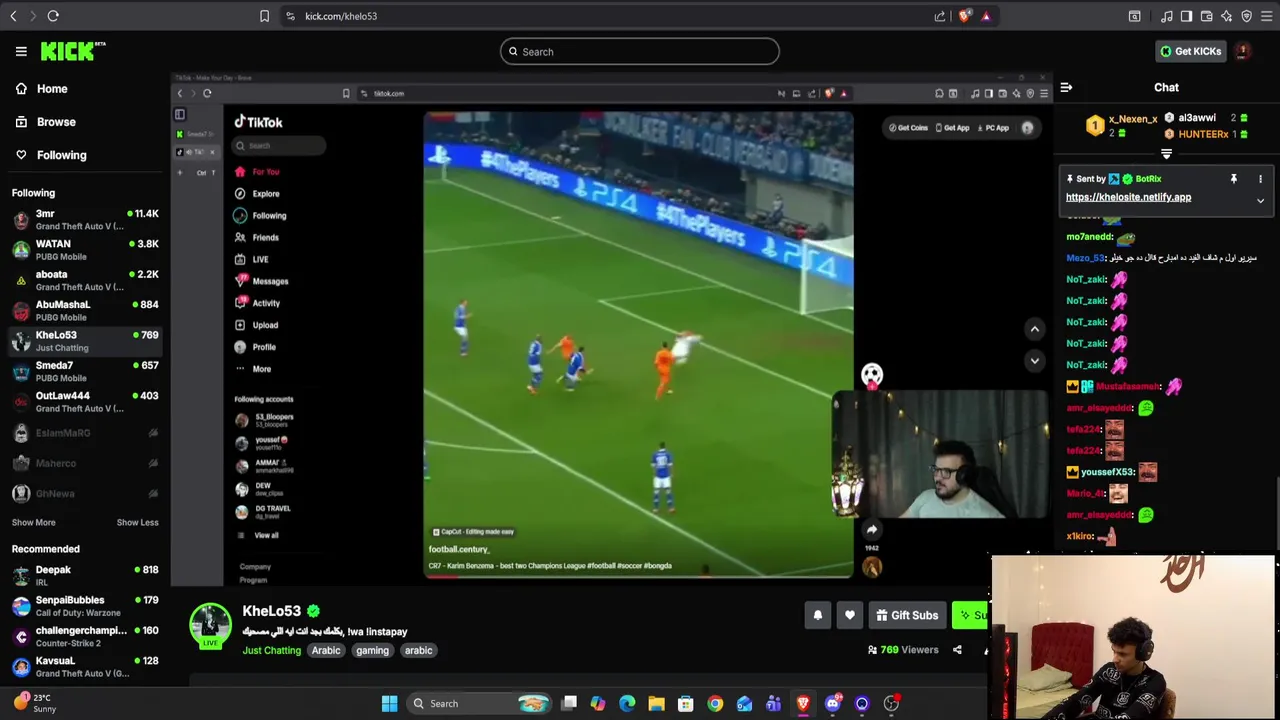
Task: Click the HUNTEERx leaderboard name
Action: click(x=1203, y=134)
